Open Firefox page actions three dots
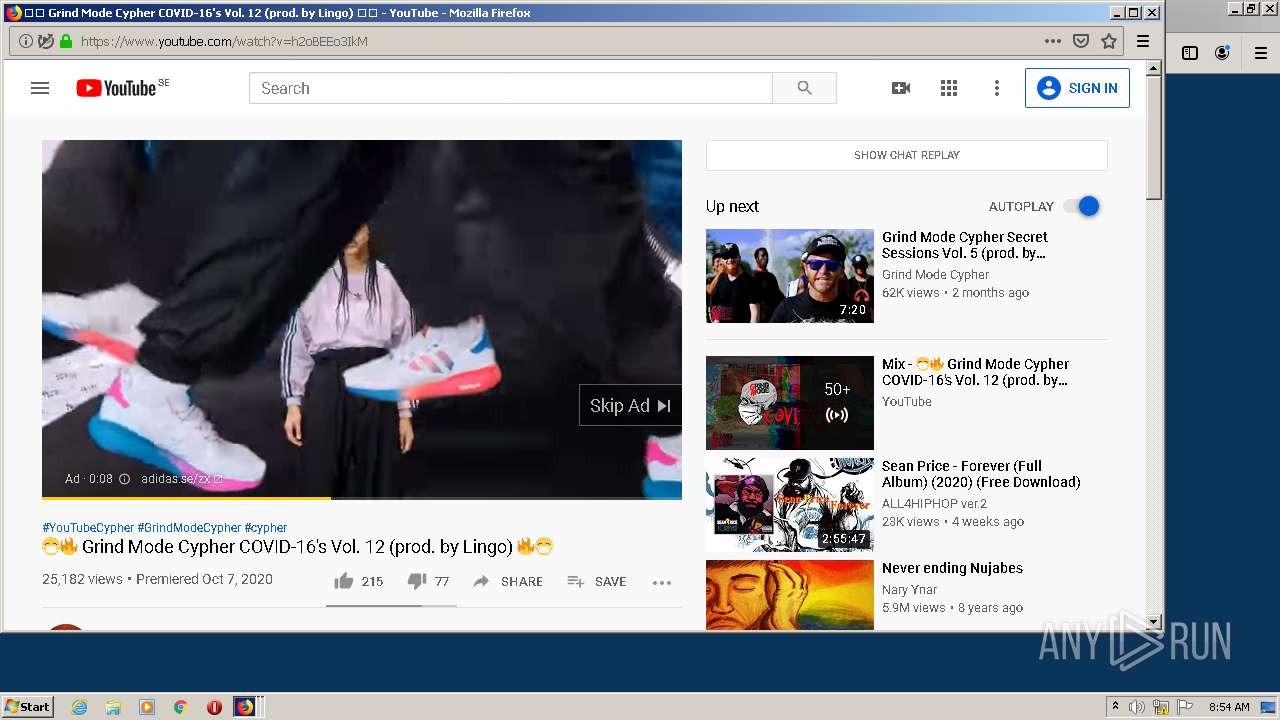Viewport: 1280px width, 720px height. [1052, 41]
